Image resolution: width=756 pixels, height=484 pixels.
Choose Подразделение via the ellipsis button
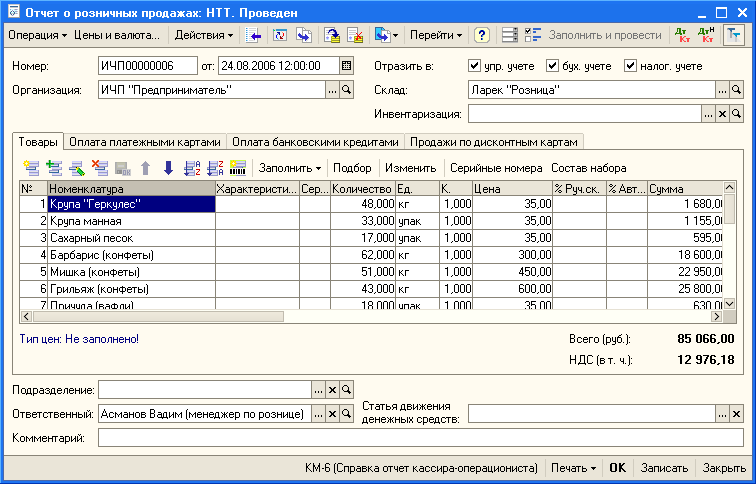tap(318, 390)
